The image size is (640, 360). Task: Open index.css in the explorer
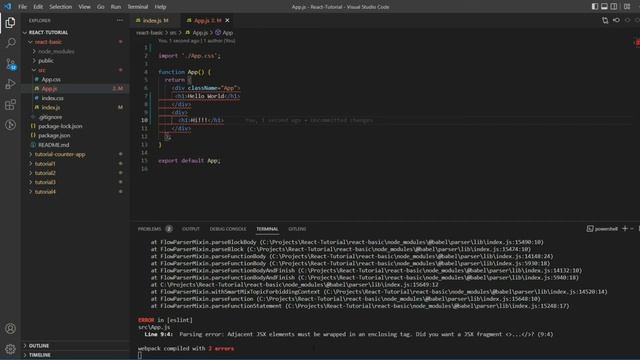(x=52, y=98)
